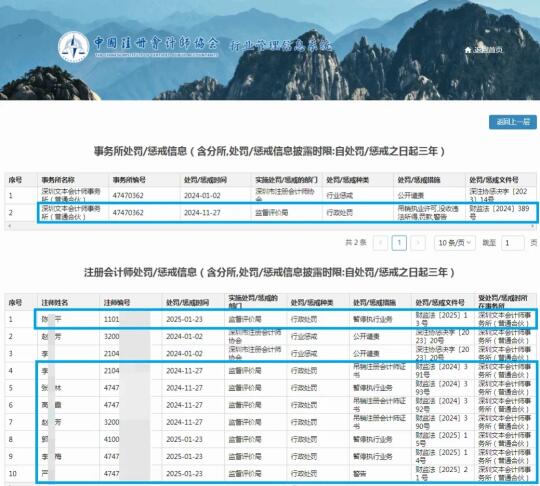
Task: Click the right scroll arrow under firm table
Action: (532, 226)
